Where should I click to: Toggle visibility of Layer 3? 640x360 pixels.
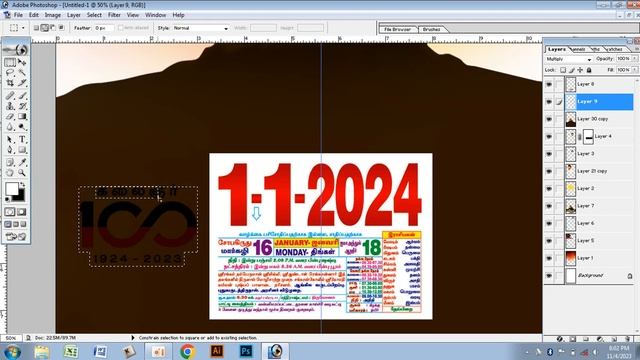click(x=549, y=154)
